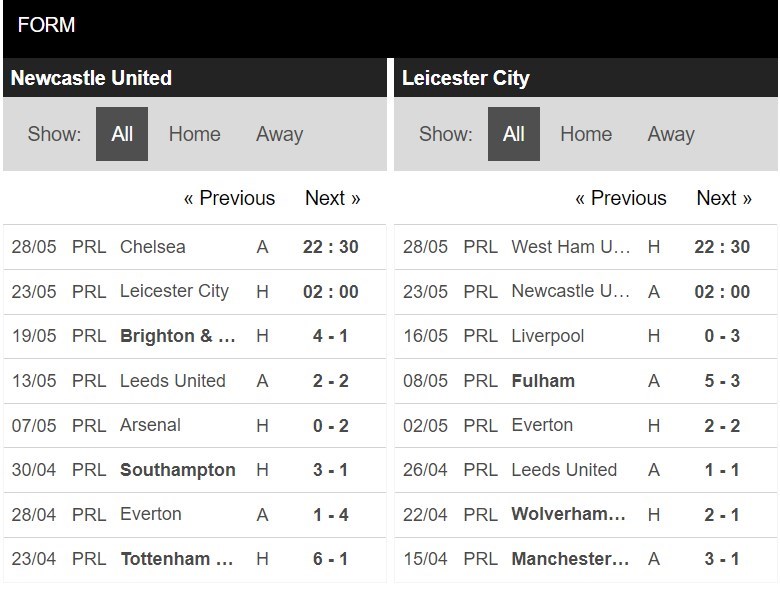Switch Newcastle United form to Home
This screenshot has height=600, width=780.
pos(195,134)
